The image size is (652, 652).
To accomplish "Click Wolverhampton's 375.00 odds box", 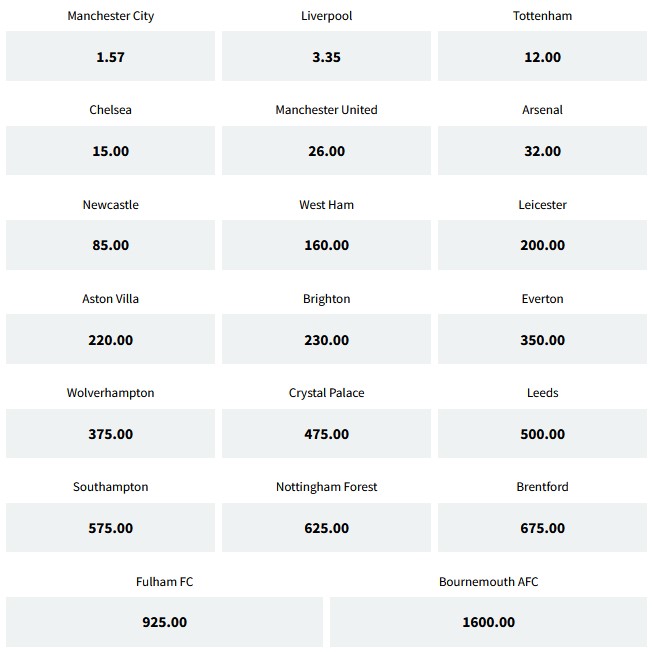I will coord(110,434).
